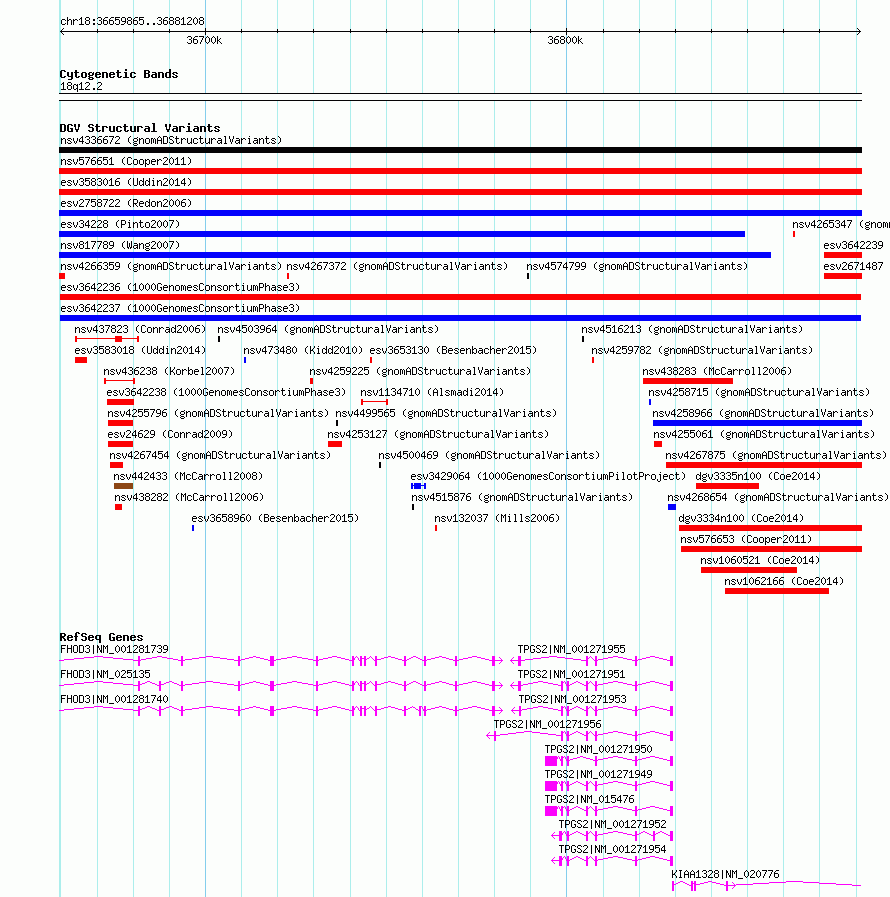Click nsv442433 (McCarroll2008) label
Screen dimensions: 890x897
(188, 476)
